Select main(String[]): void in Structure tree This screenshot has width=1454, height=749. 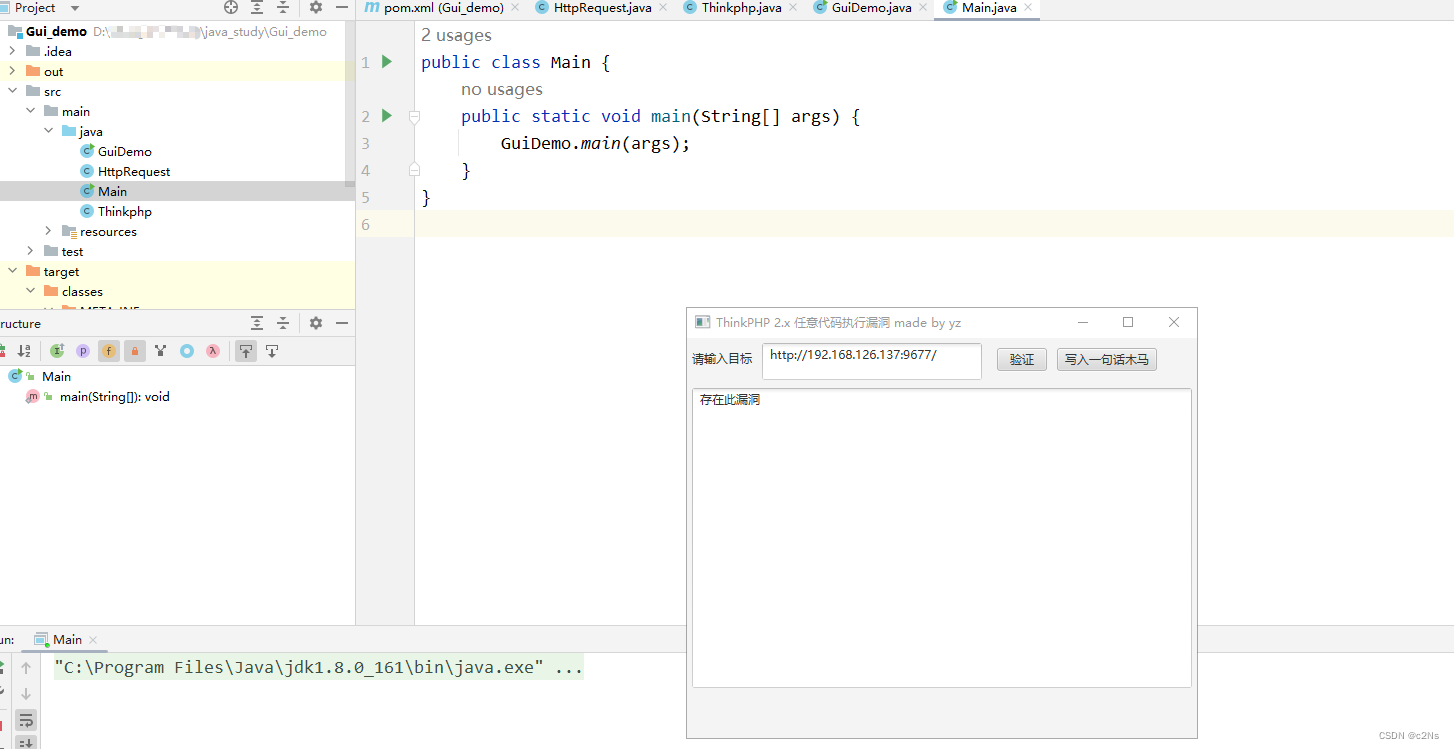(115, 397)
